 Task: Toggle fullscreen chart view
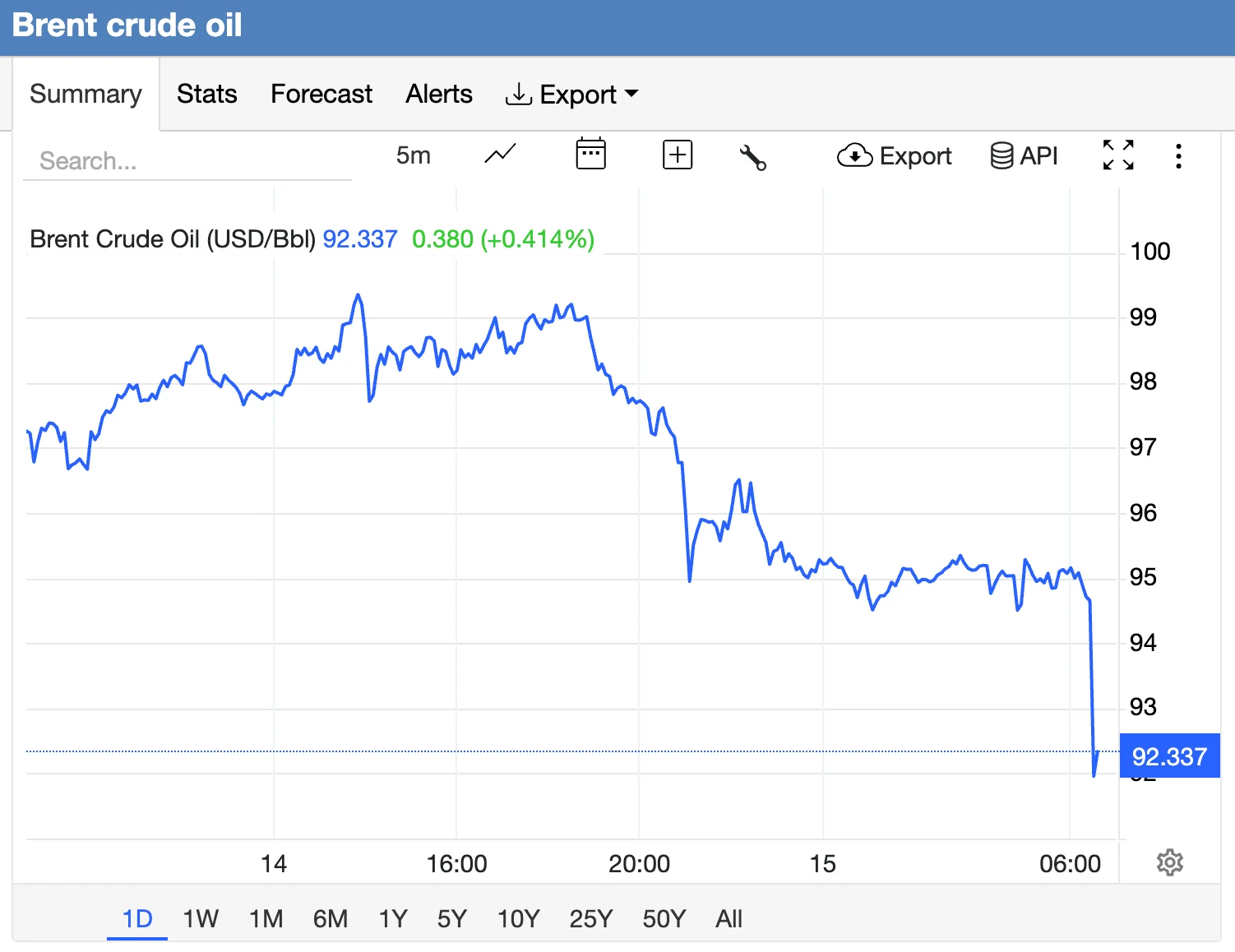[1118, 155]
